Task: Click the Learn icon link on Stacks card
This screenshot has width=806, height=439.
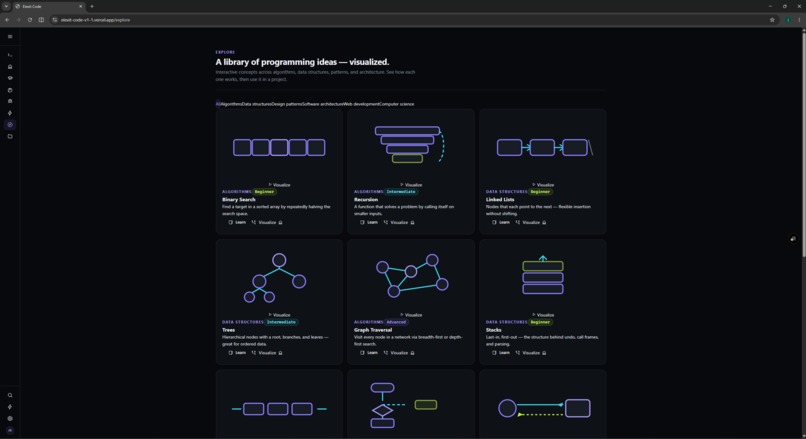Action: coord(501,353)
